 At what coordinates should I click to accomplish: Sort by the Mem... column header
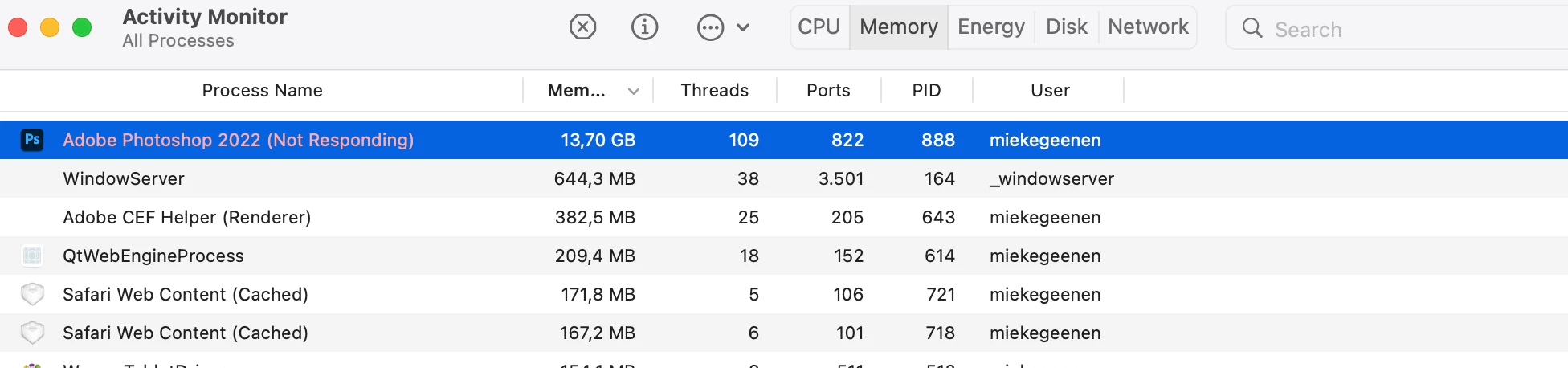576,91
